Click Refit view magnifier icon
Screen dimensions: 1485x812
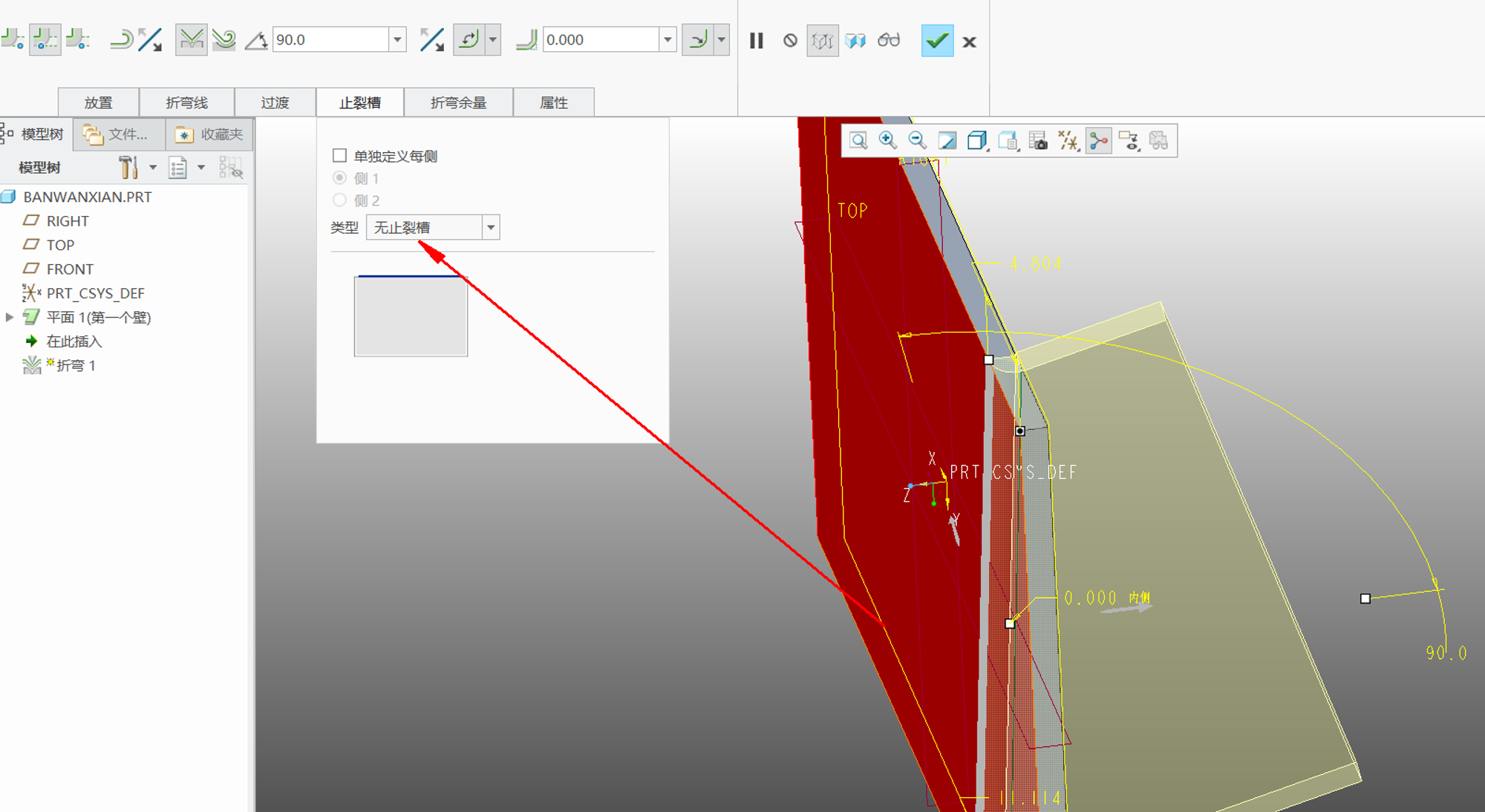(858, 140)
